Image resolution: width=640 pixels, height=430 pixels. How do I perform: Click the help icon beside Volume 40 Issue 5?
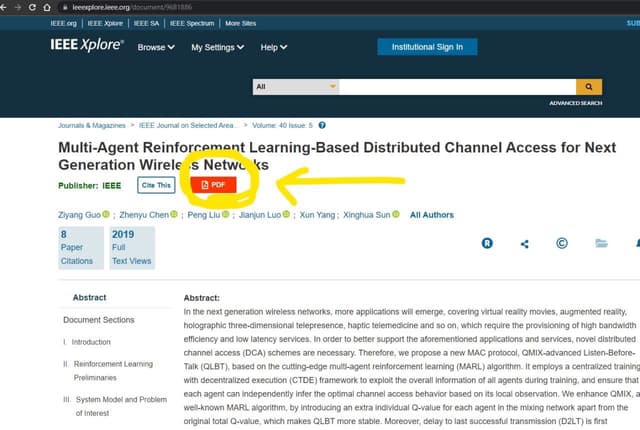[322, 126]
